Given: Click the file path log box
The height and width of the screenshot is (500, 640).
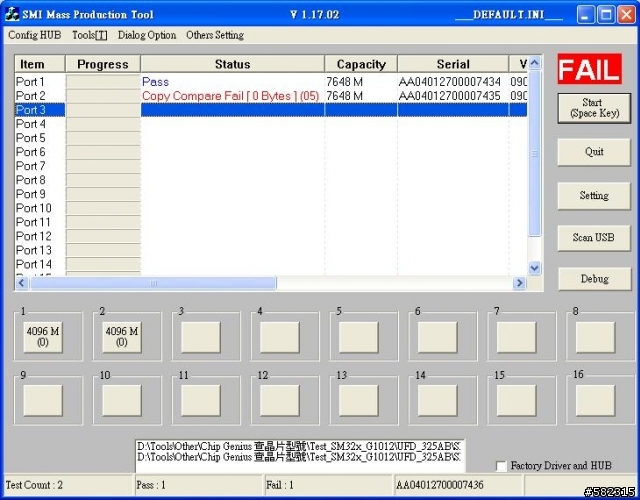Looking at the screenshot, I should click(300, 456).
